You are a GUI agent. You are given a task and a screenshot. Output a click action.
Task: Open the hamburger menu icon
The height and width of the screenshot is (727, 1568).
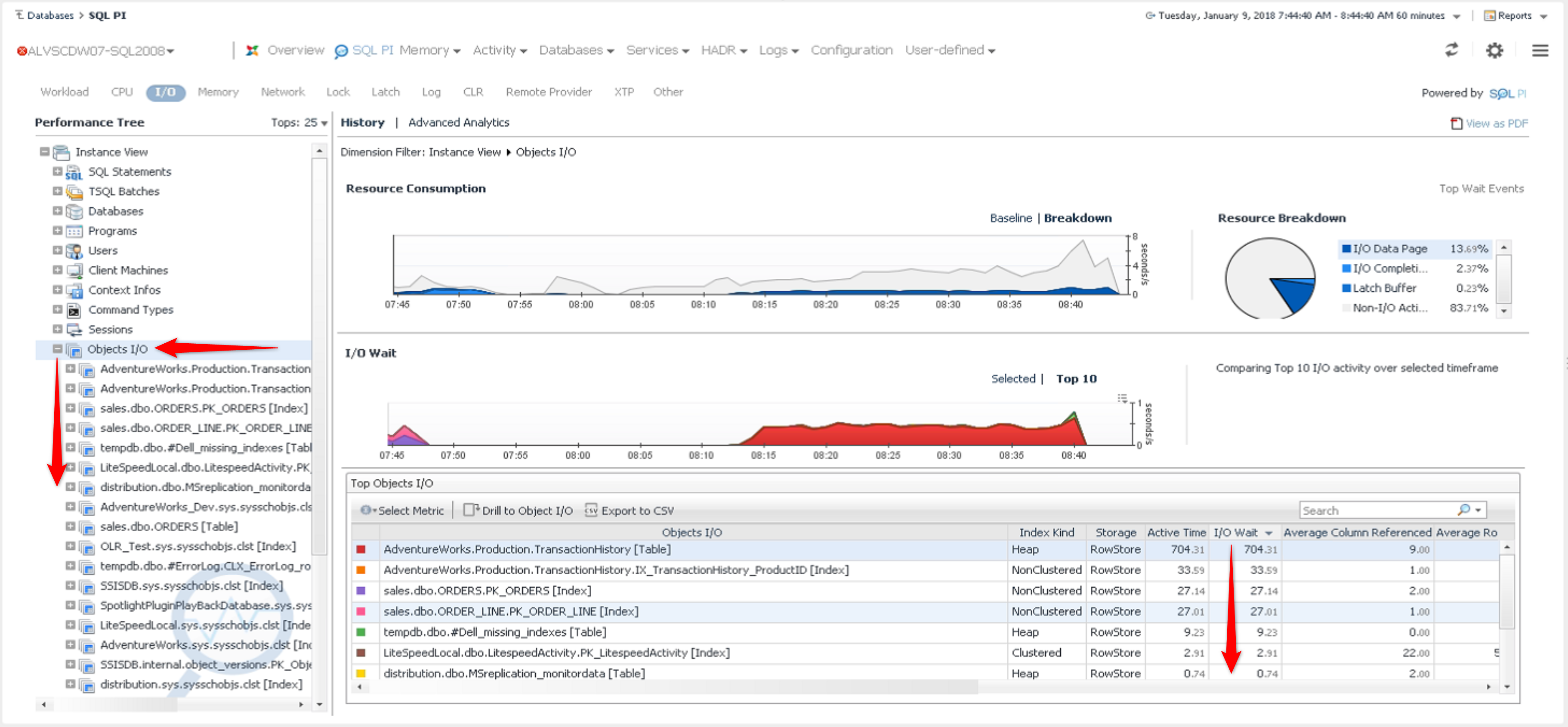click(1540, 50)
